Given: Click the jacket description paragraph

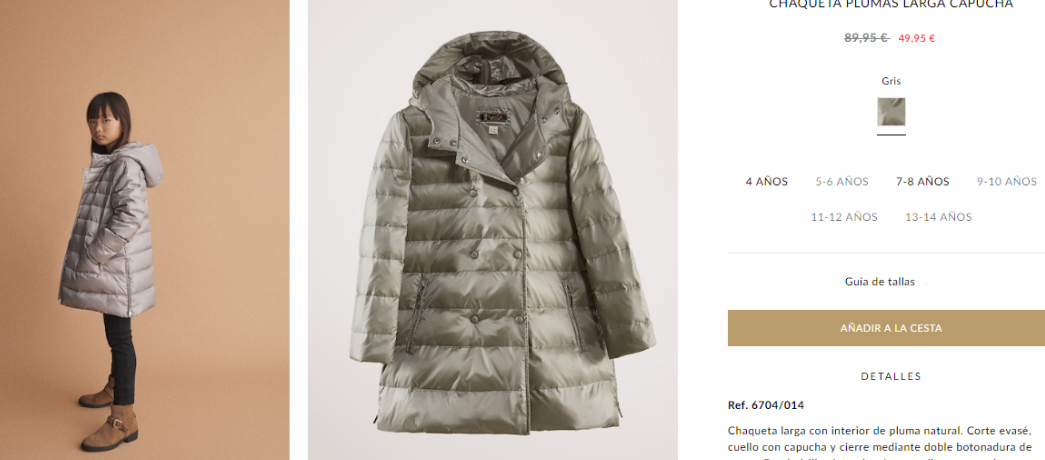Looking at the screenshot, I should [883, 443].
